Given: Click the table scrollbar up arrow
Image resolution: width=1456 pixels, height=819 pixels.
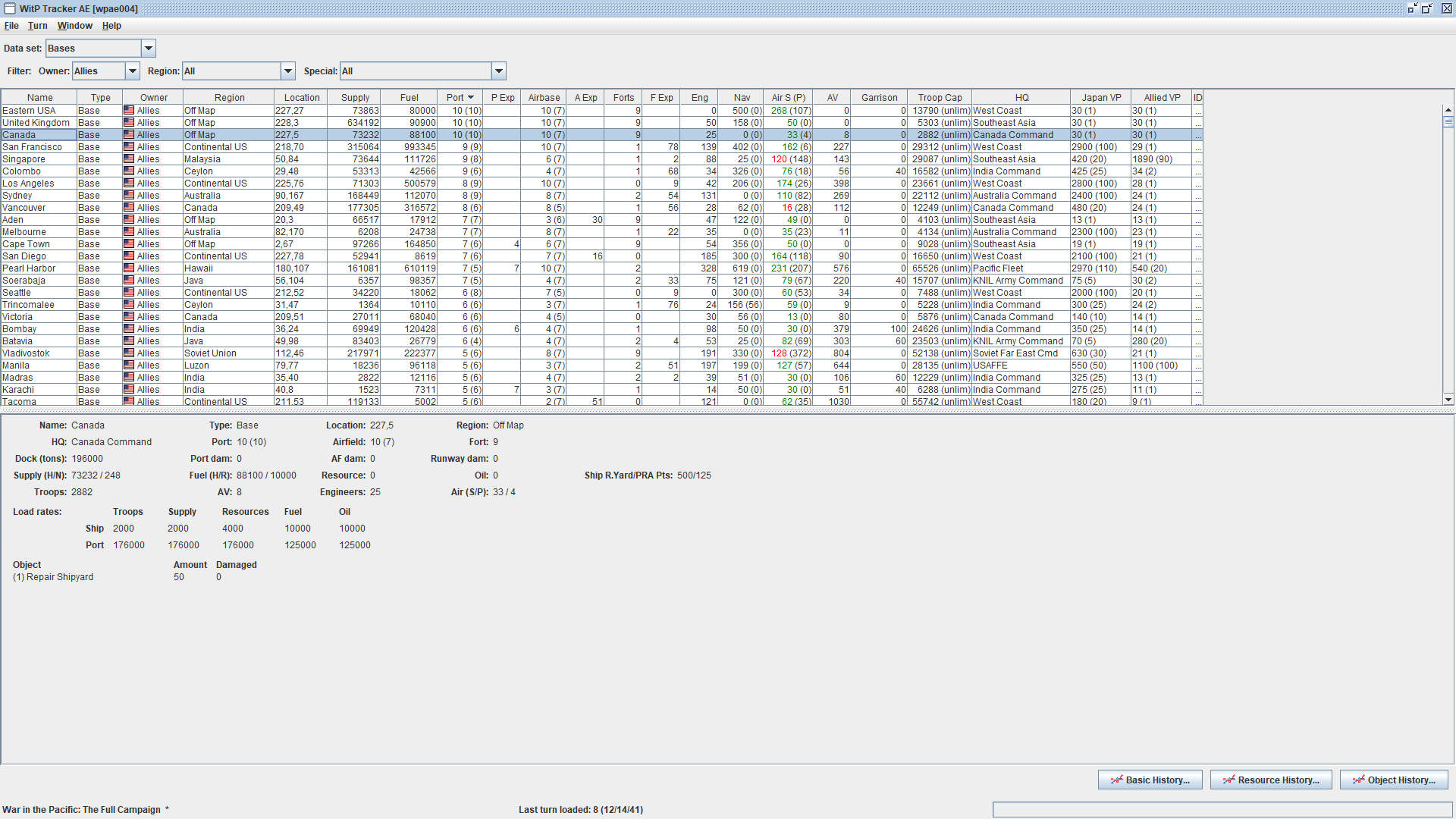Looking at the screenshot, I should point(1448,111).
